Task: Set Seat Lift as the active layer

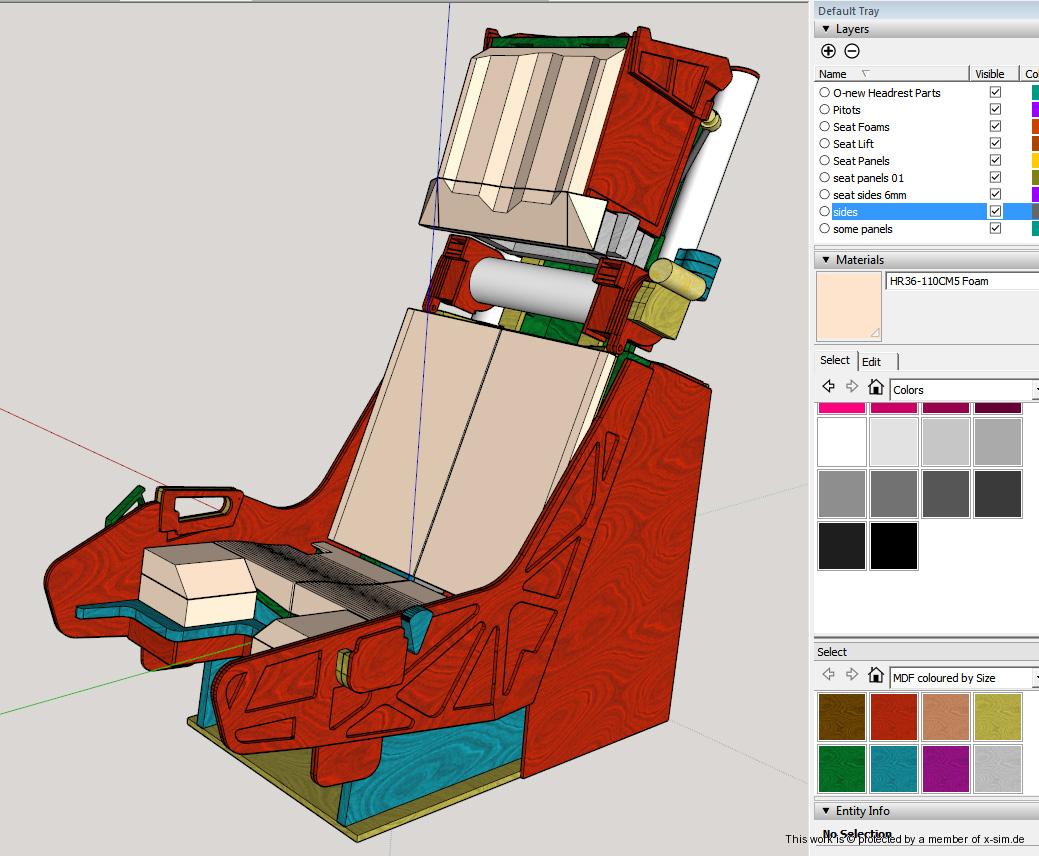Action: (825, 144)
